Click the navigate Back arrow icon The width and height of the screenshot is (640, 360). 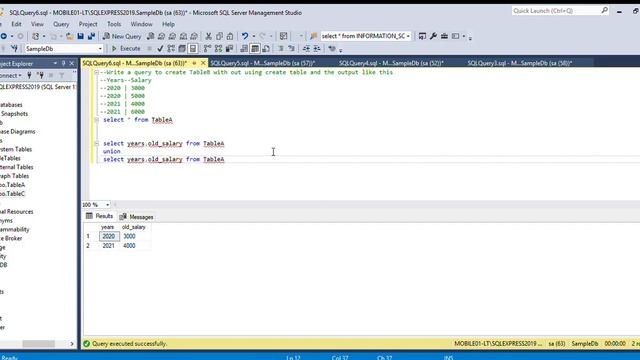tap(4, 36)
